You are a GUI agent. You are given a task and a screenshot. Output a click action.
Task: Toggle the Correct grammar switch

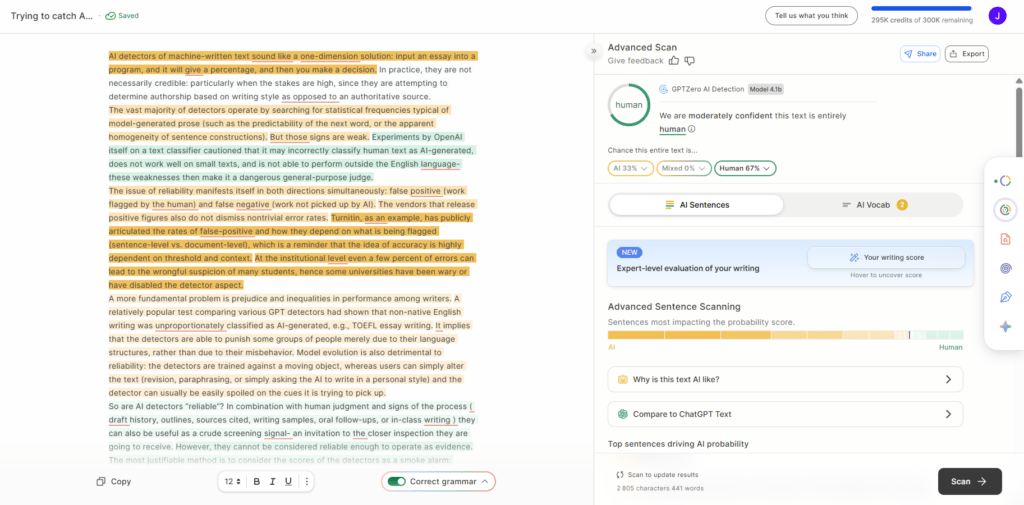(397, 481)
